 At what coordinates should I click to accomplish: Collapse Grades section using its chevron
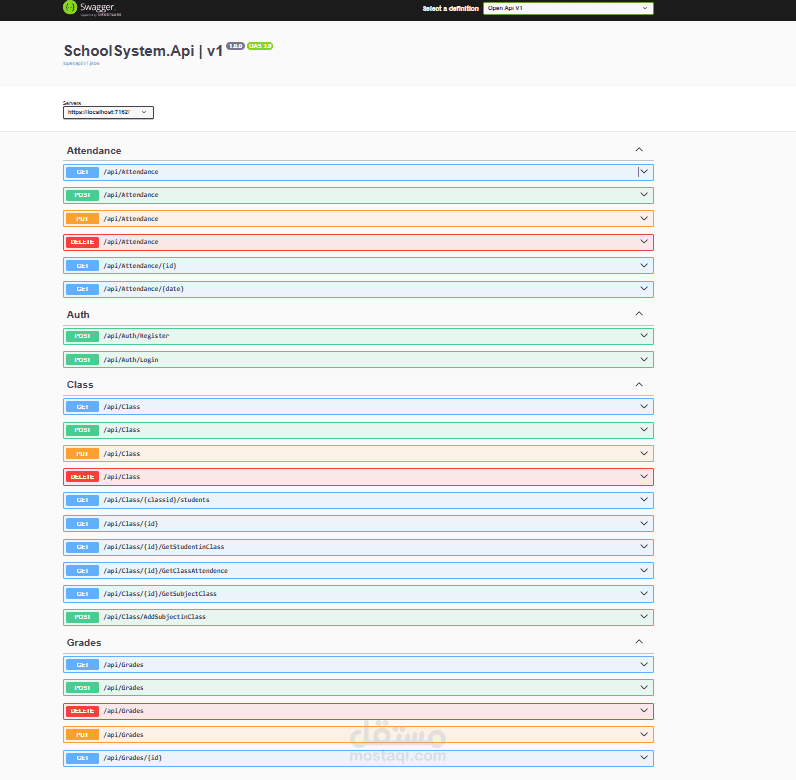(639, 642)
